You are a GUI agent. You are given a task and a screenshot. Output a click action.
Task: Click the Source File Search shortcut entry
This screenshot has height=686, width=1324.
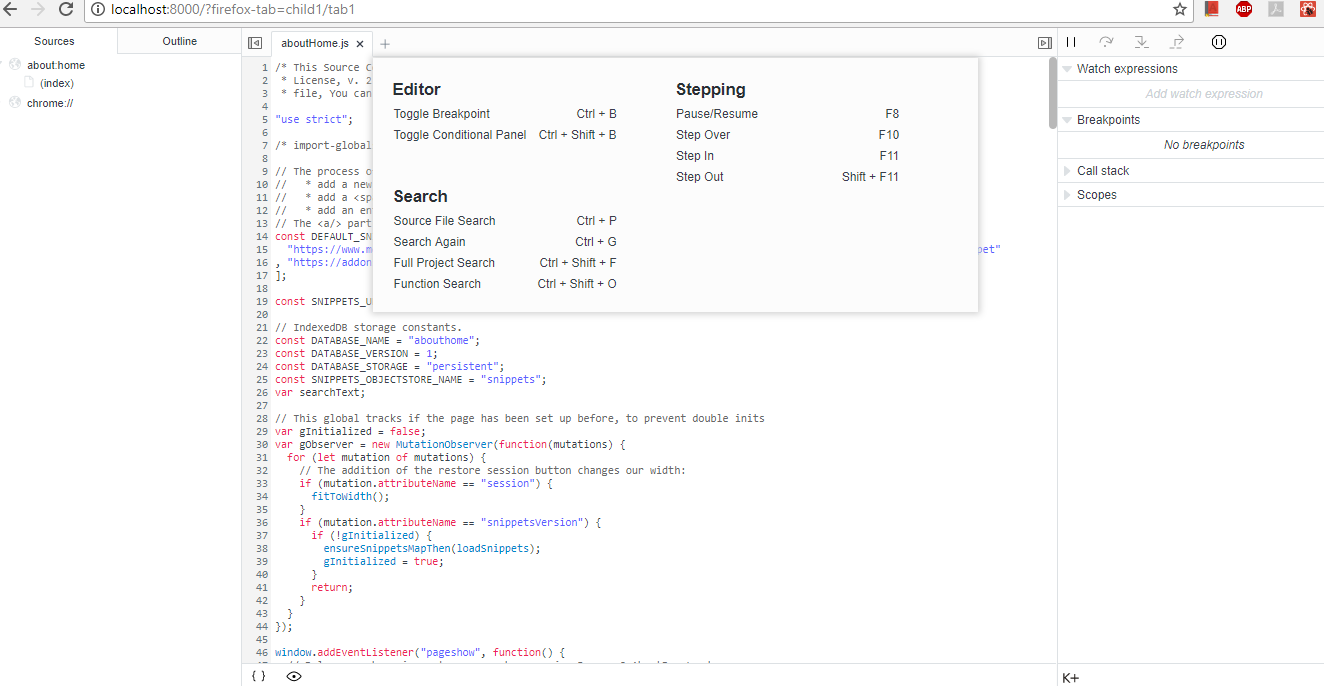point(505,221)
